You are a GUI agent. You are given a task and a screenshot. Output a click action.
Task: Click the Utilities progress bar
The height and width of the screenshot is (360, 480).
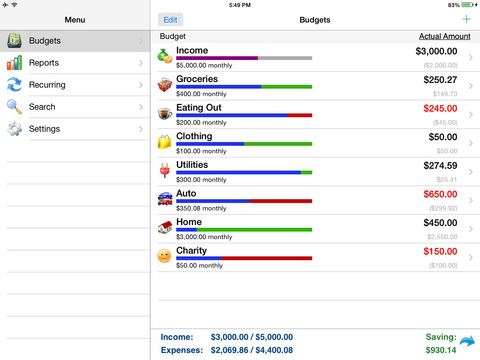(x=244, y=173)
